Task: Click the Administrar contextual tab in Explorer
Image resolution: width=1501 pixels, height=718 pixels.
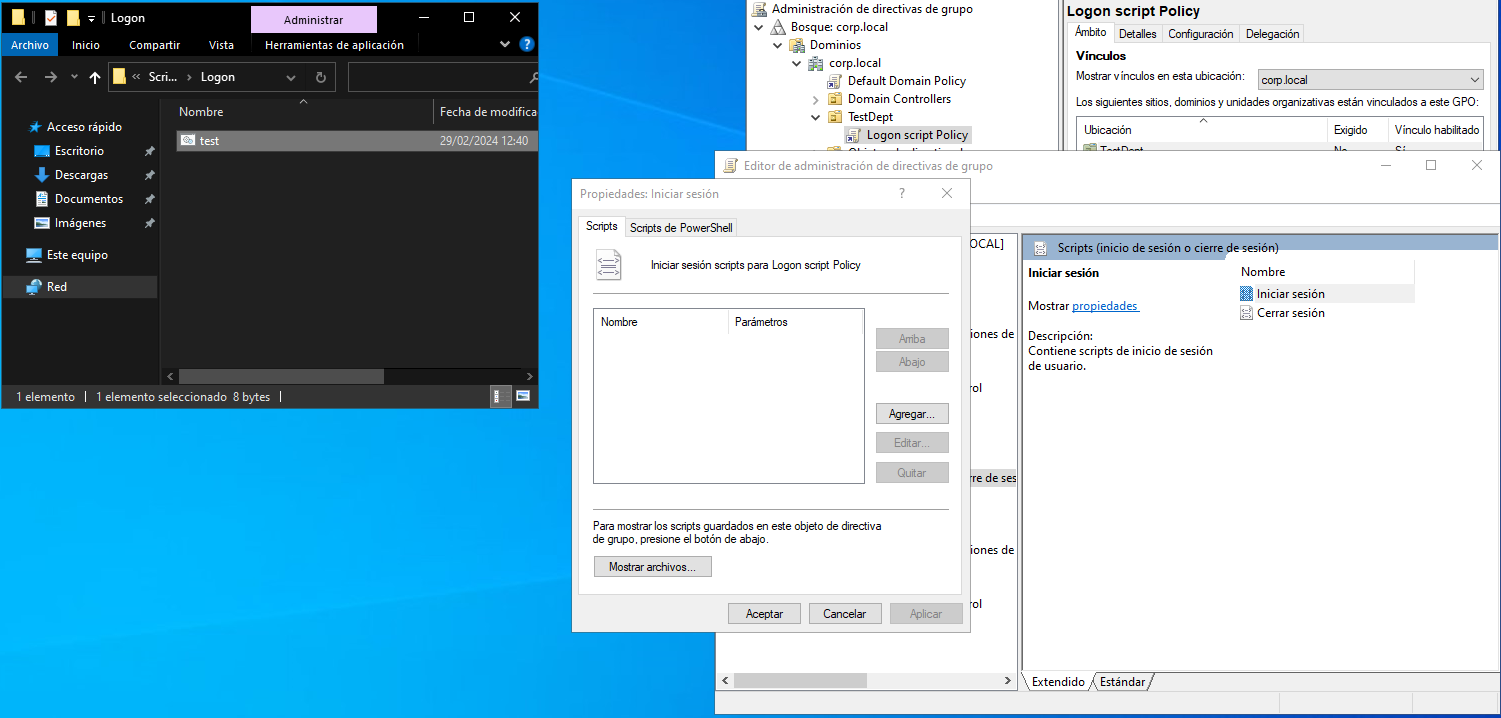Action: (x=314, y=20)
